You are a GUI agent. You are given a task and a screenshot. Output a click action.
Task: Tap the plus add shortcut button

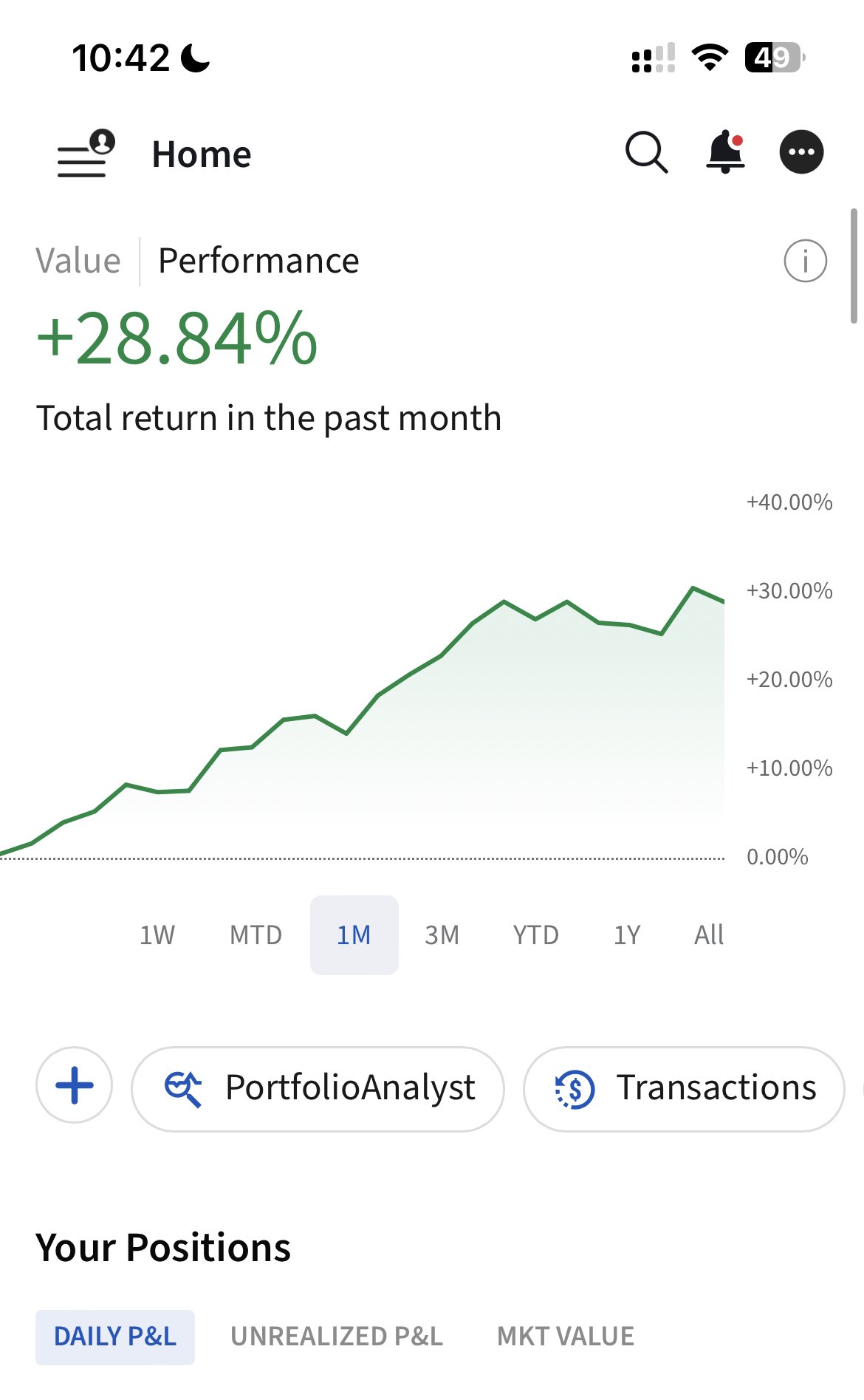click(x=75, y=1086)
